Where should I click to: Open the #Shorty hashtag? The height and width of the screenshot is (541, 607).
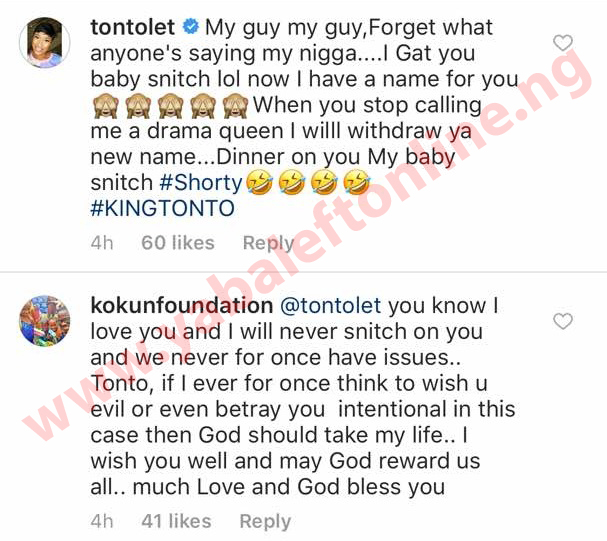pyautogui.click(x=201, y=183)
